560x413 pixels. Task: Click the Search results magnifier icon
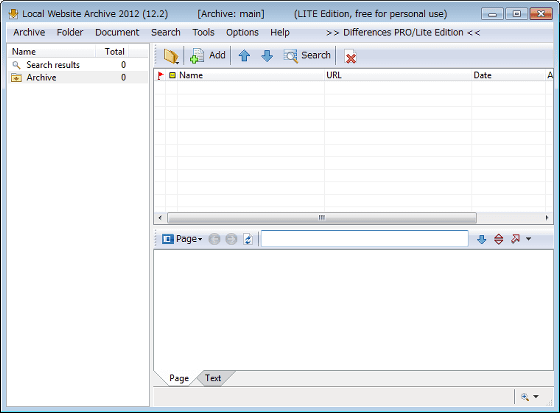click(16, 65)
